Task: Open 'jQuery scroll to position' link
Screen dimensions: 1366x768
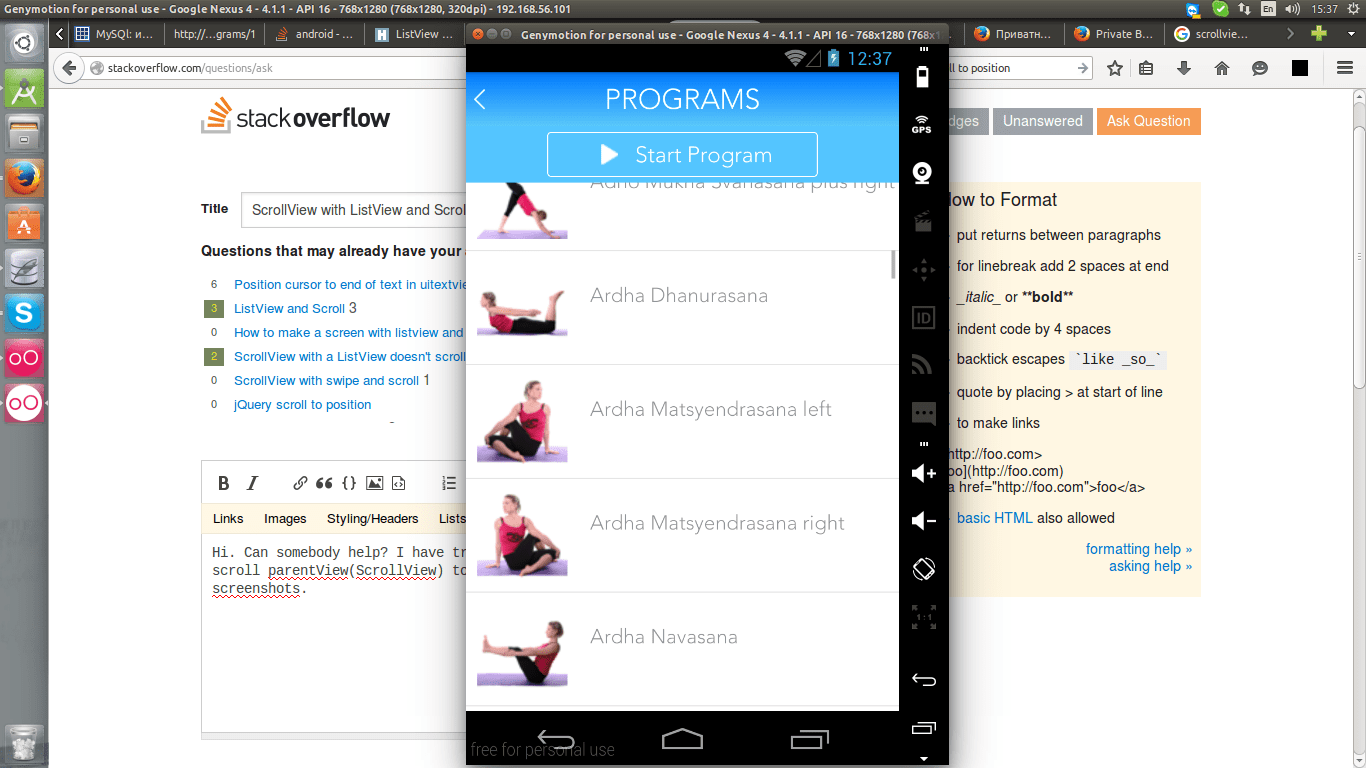Action: [x=302, y=405]
